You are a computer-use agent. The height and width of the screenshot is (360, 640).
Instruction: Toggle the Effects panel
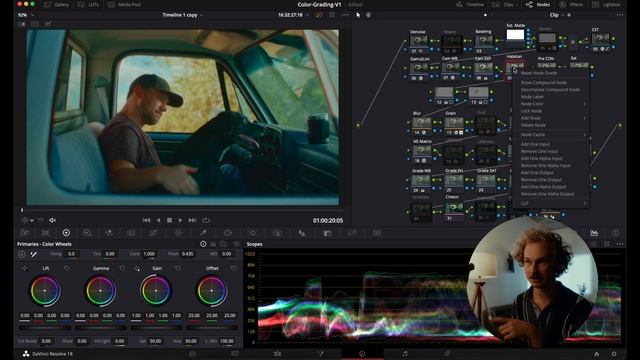pos(571,4)
